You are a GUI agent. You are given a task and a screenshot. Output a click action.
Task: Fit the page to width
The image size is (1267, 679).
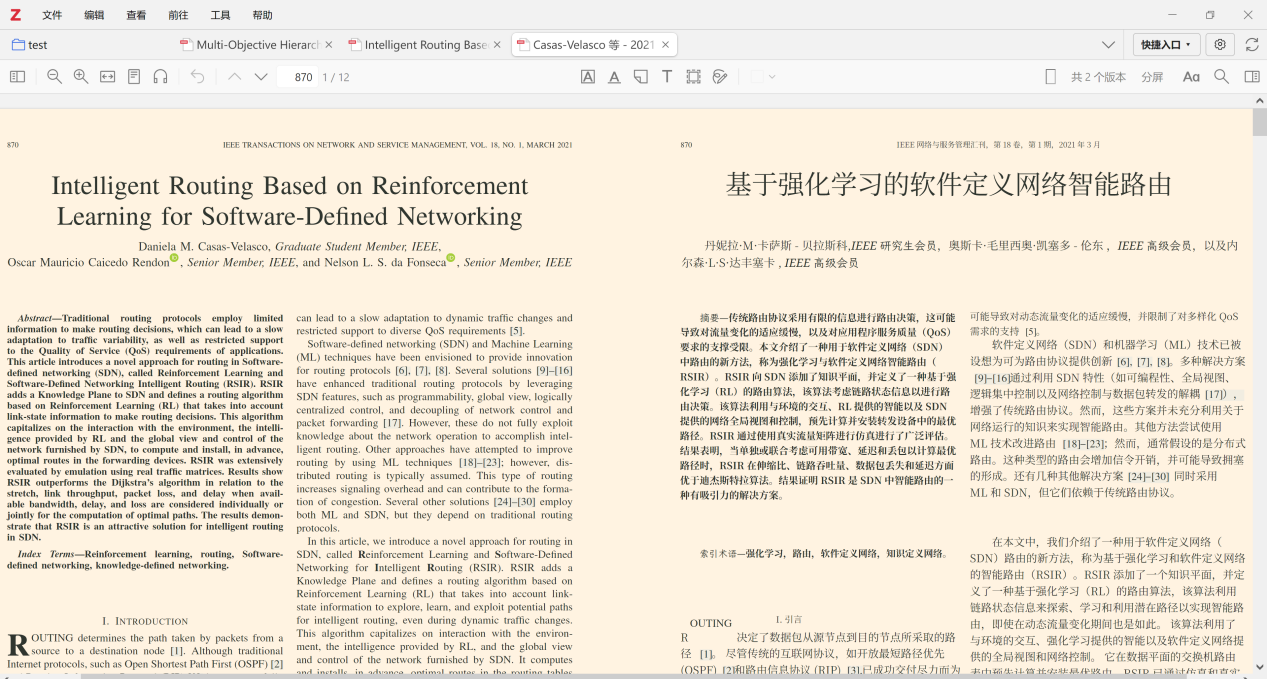107,77
